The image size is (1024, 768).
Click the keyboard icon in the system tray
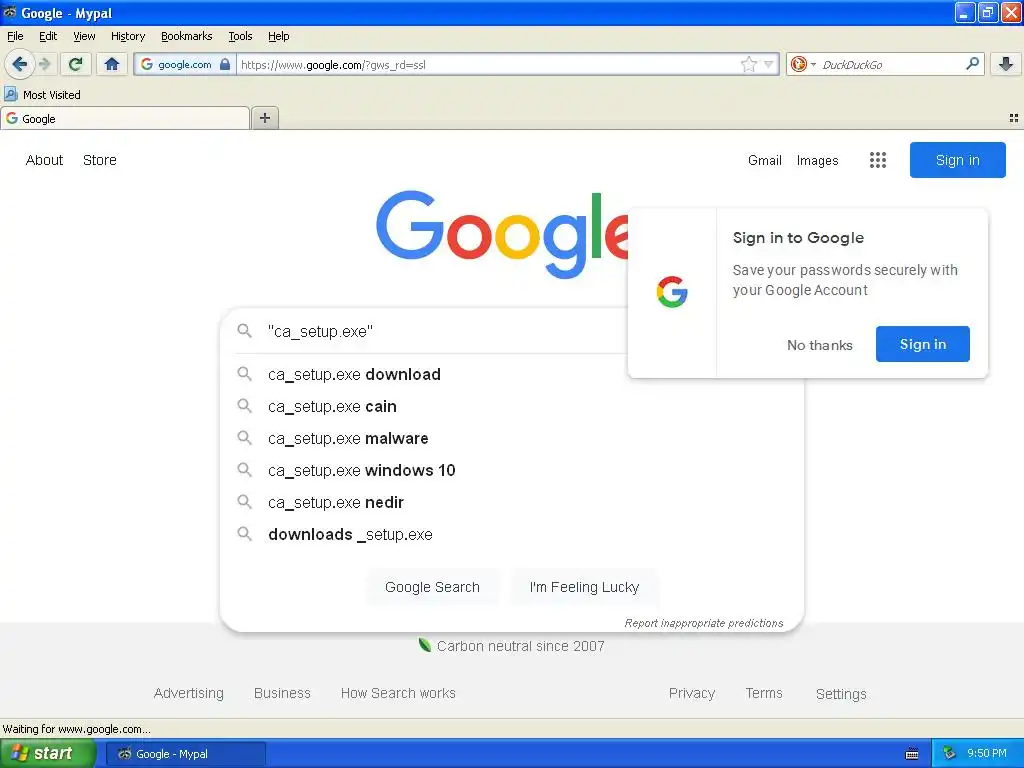coord(912,754)
